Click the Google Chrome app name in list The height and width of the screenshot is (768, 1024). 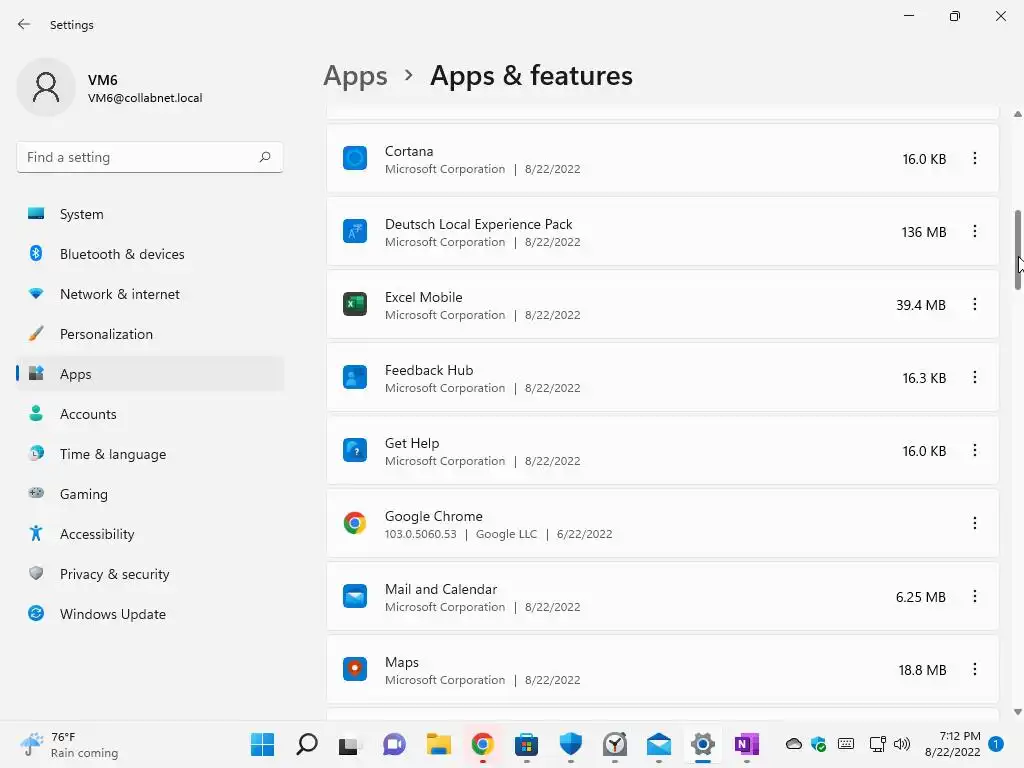point(434,517)
